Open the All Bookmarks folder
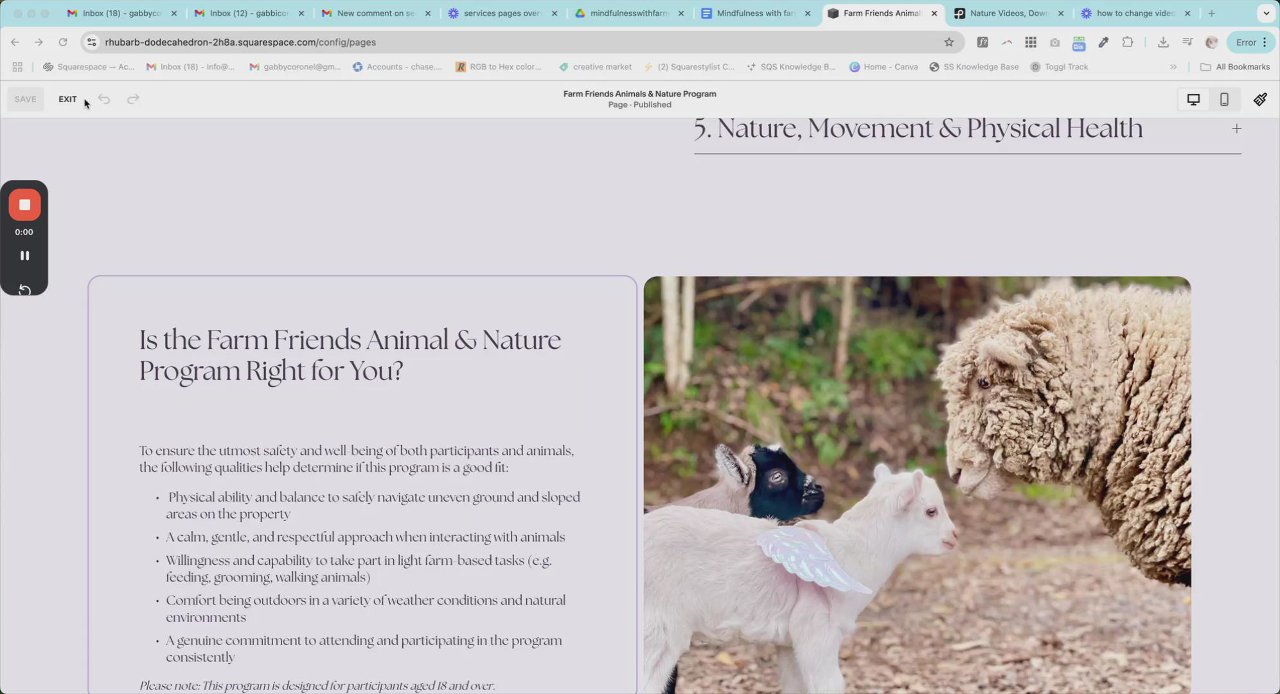Viewport: 1280px width, 694px height. click(1235, 67)
